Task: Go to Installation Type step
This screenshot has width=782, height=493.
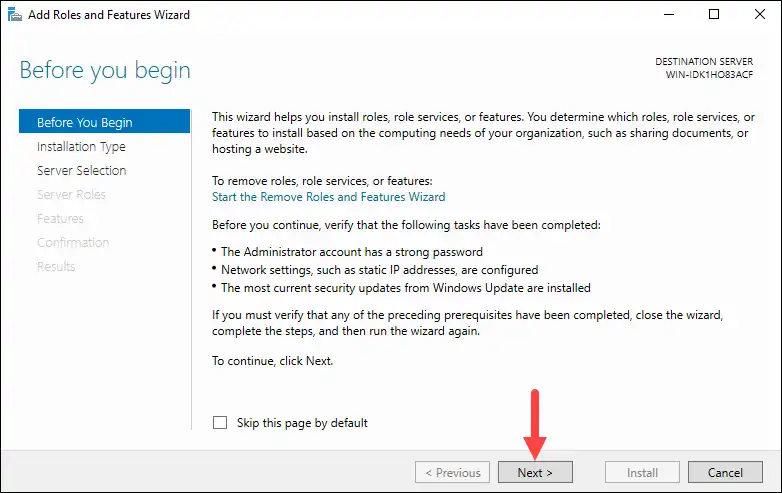Action: 81,147
